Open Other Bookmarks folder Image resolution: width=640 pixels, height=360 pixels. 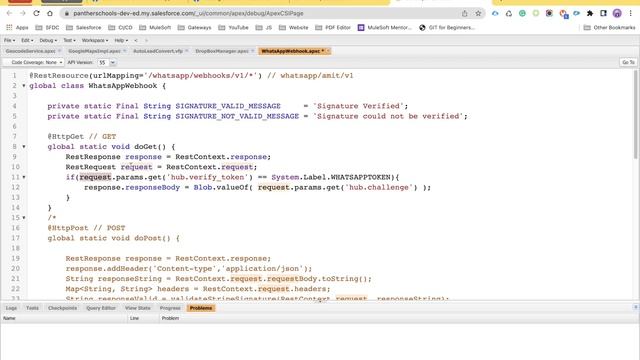click(609, 28)
